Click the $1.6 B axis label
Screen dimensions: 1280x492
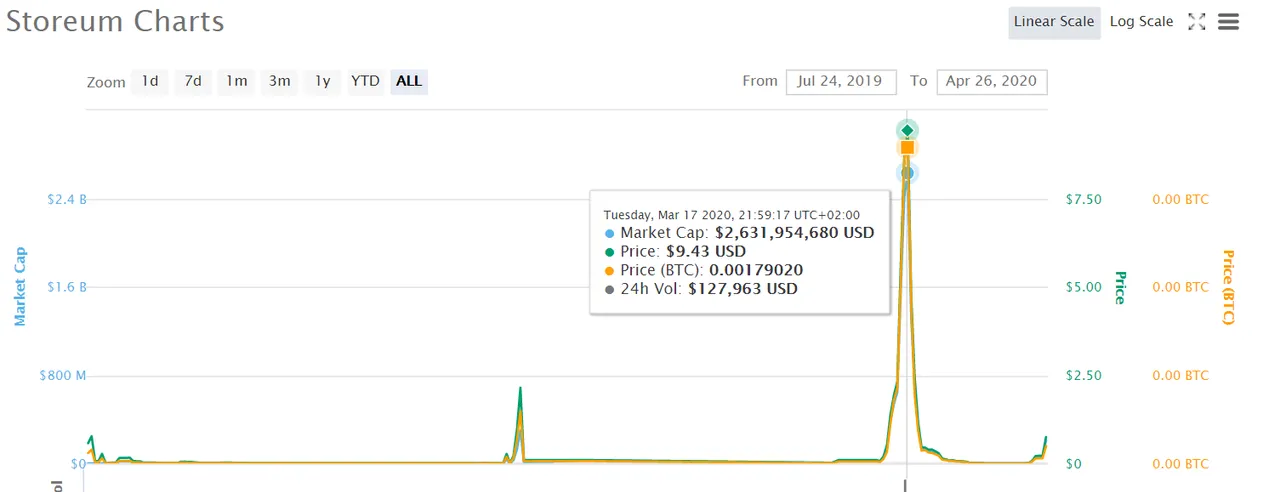pyautogui.click(x=67, y=287)
